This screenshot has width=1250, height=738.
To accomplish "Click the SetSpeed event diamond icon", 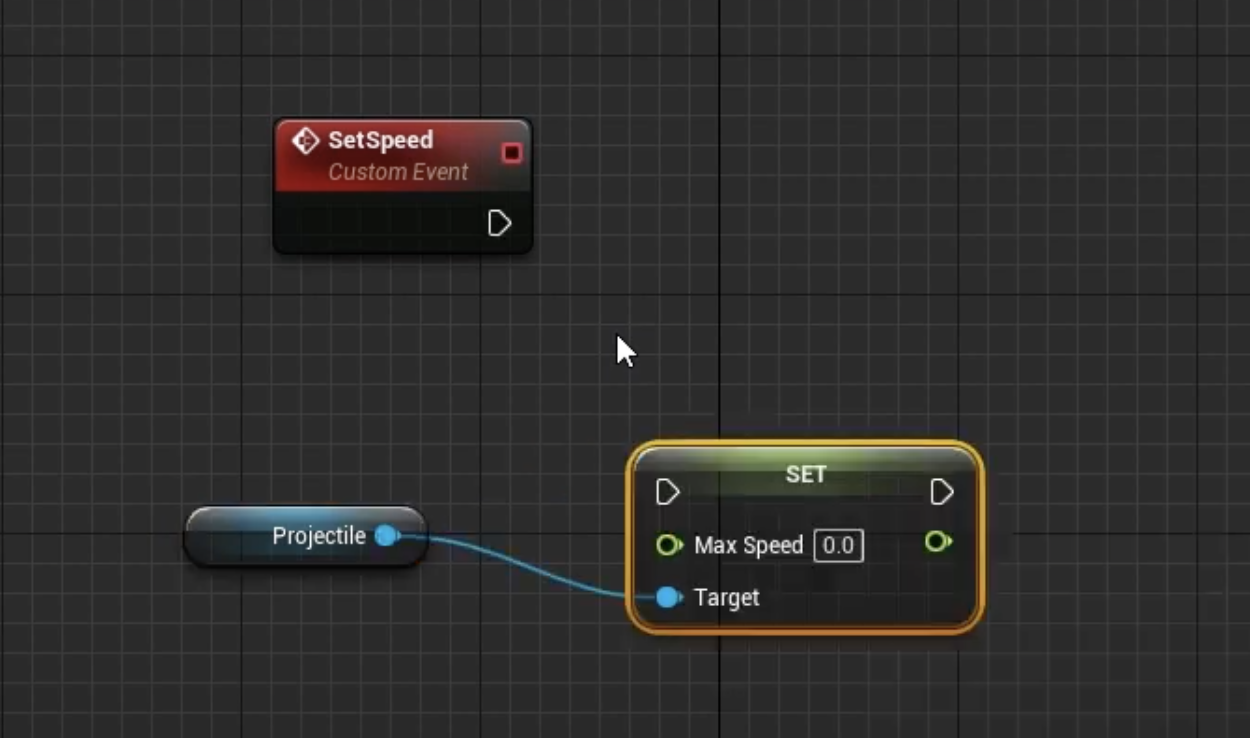I will pos(305,141).
